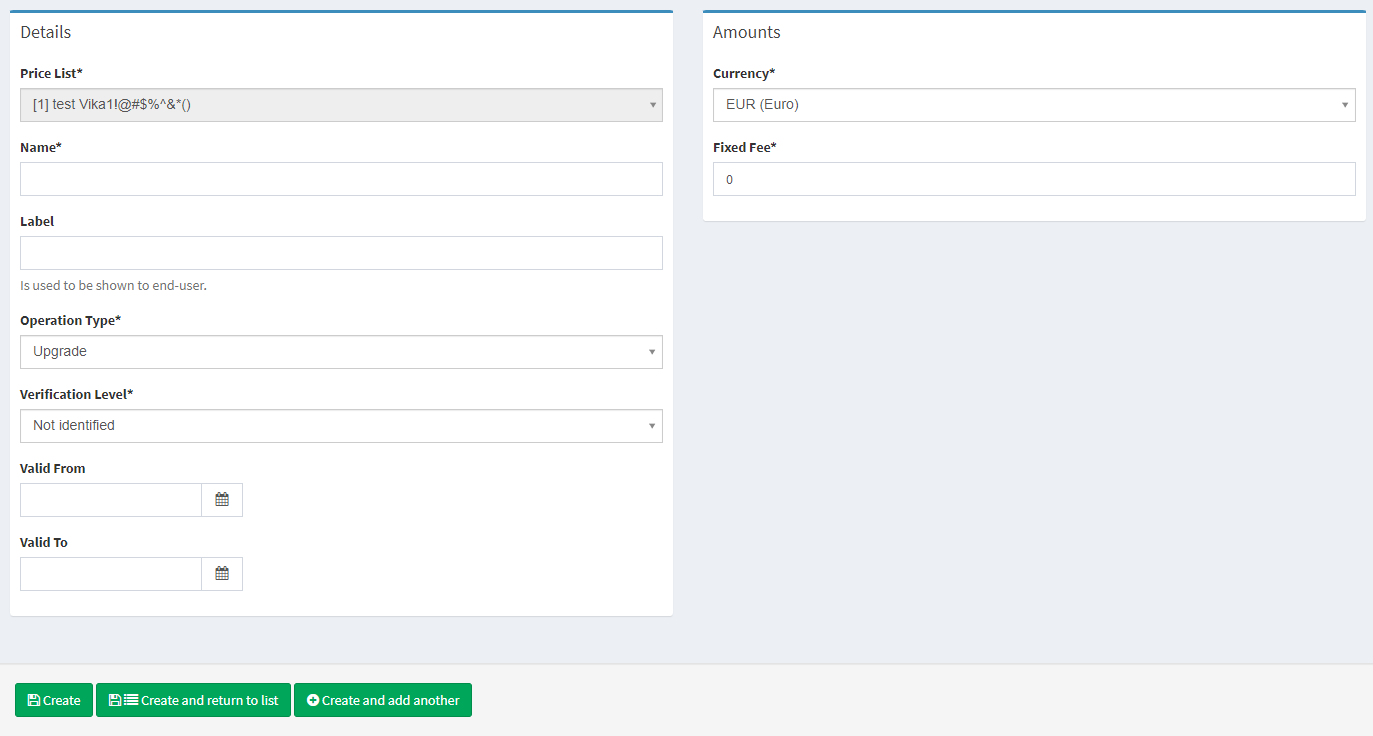
Task: Click the plus icon on Create and add another
Action: click(x=313, y=700)
